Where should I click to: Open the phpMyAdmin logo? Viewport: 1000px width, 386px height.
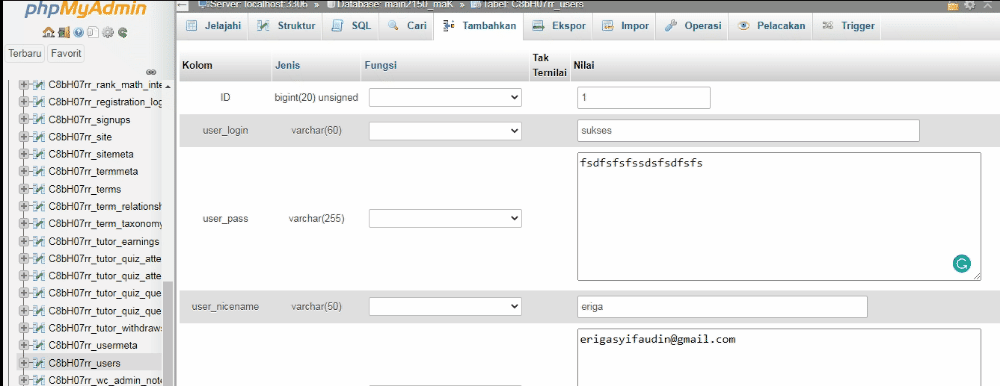click(x=85, y=10)
